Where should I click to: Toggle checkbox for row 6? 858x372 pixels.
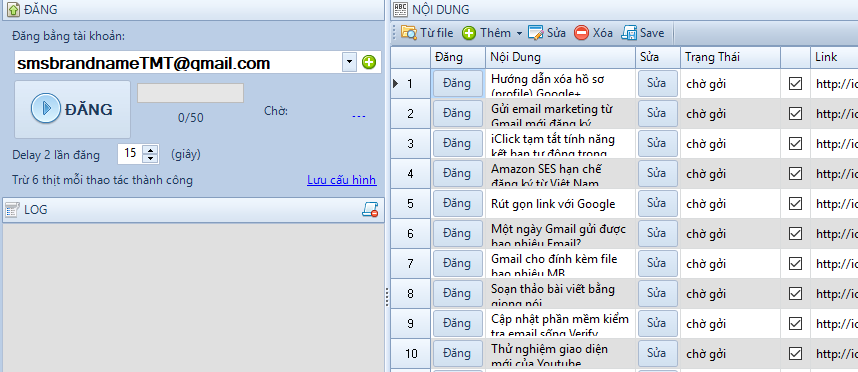tap(795, 234)
